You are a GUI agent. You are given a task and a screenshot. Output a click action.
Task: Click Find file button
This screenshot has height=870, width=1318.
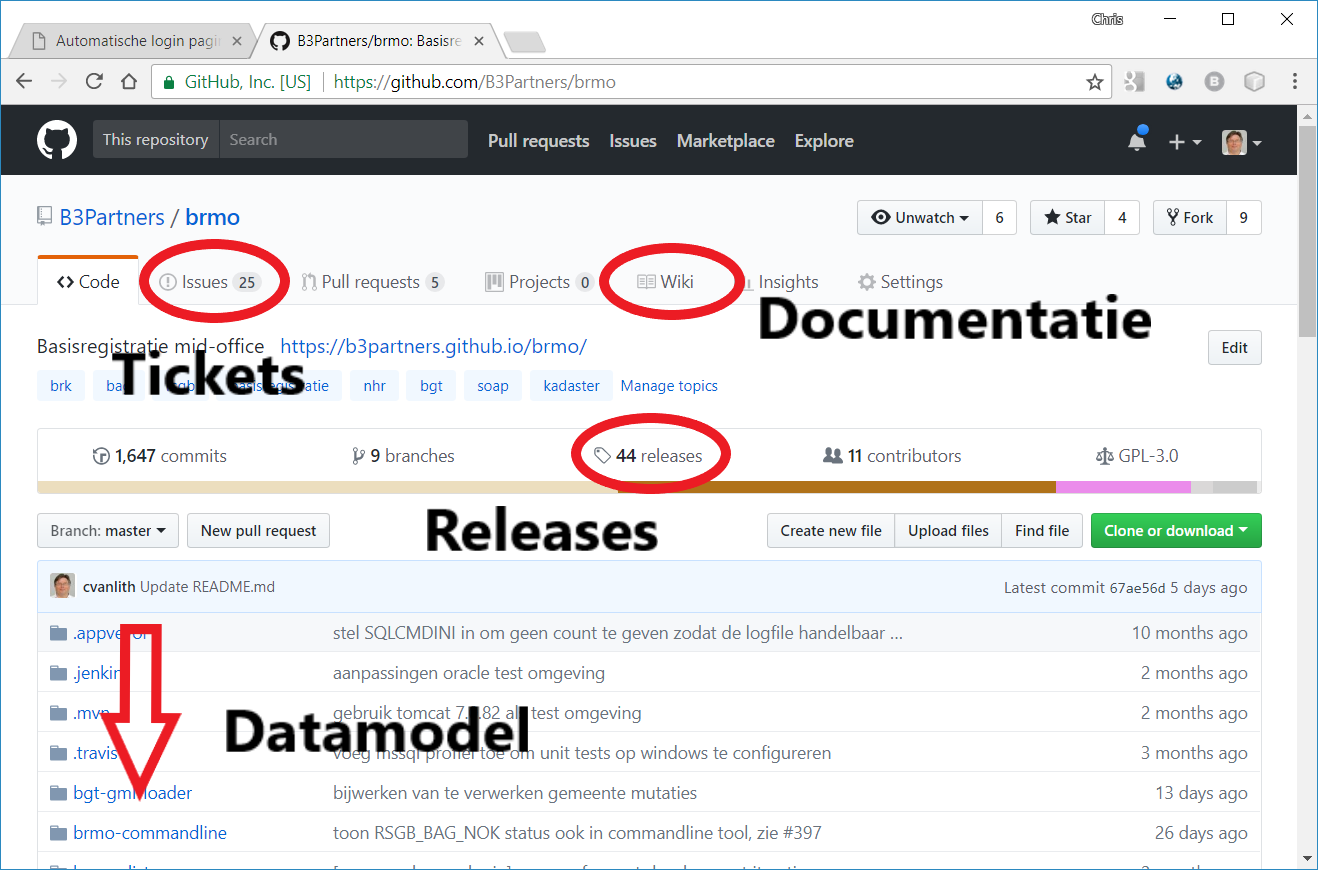point(1042,530)
